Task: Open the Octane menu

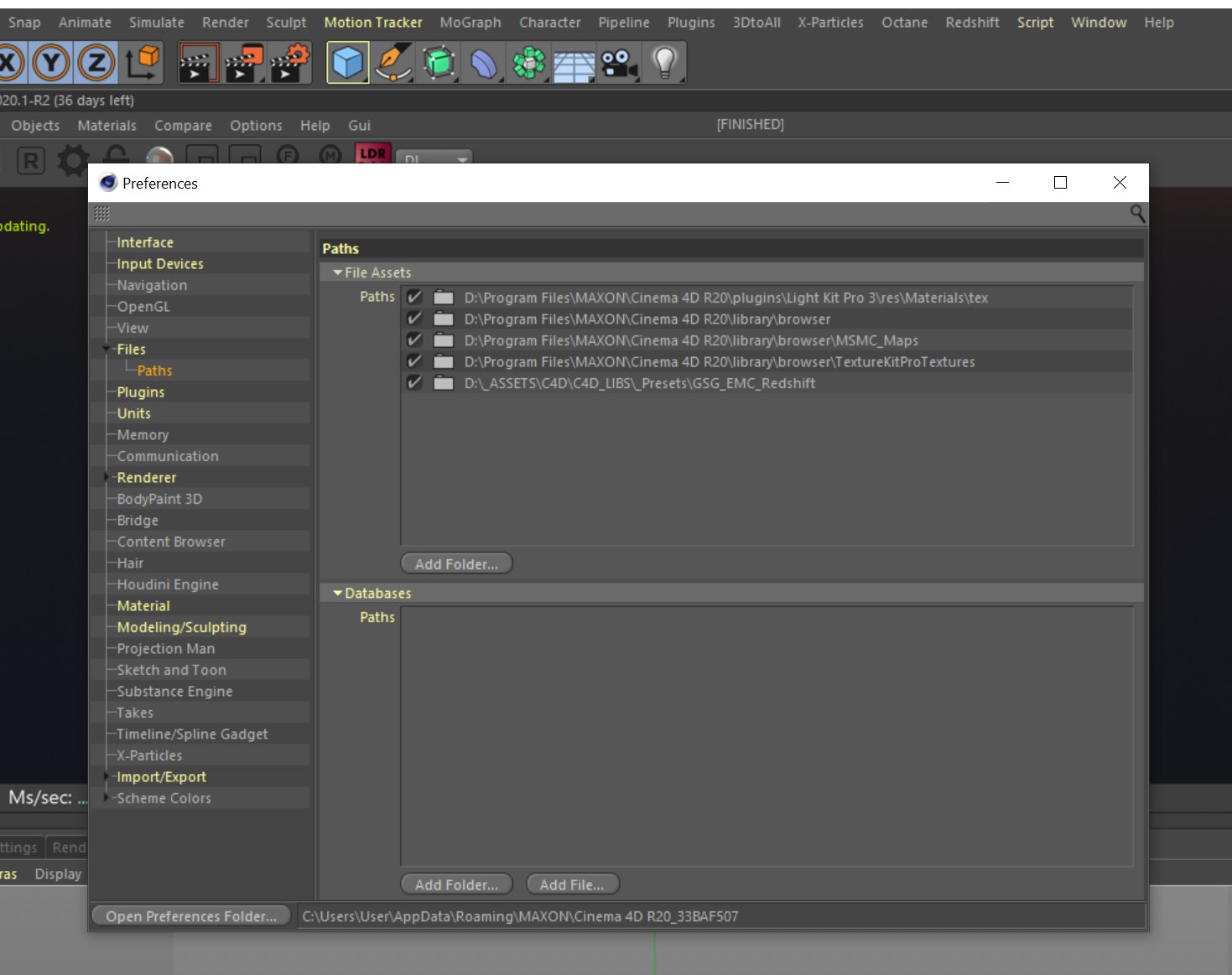Action: tap(904, 23)
